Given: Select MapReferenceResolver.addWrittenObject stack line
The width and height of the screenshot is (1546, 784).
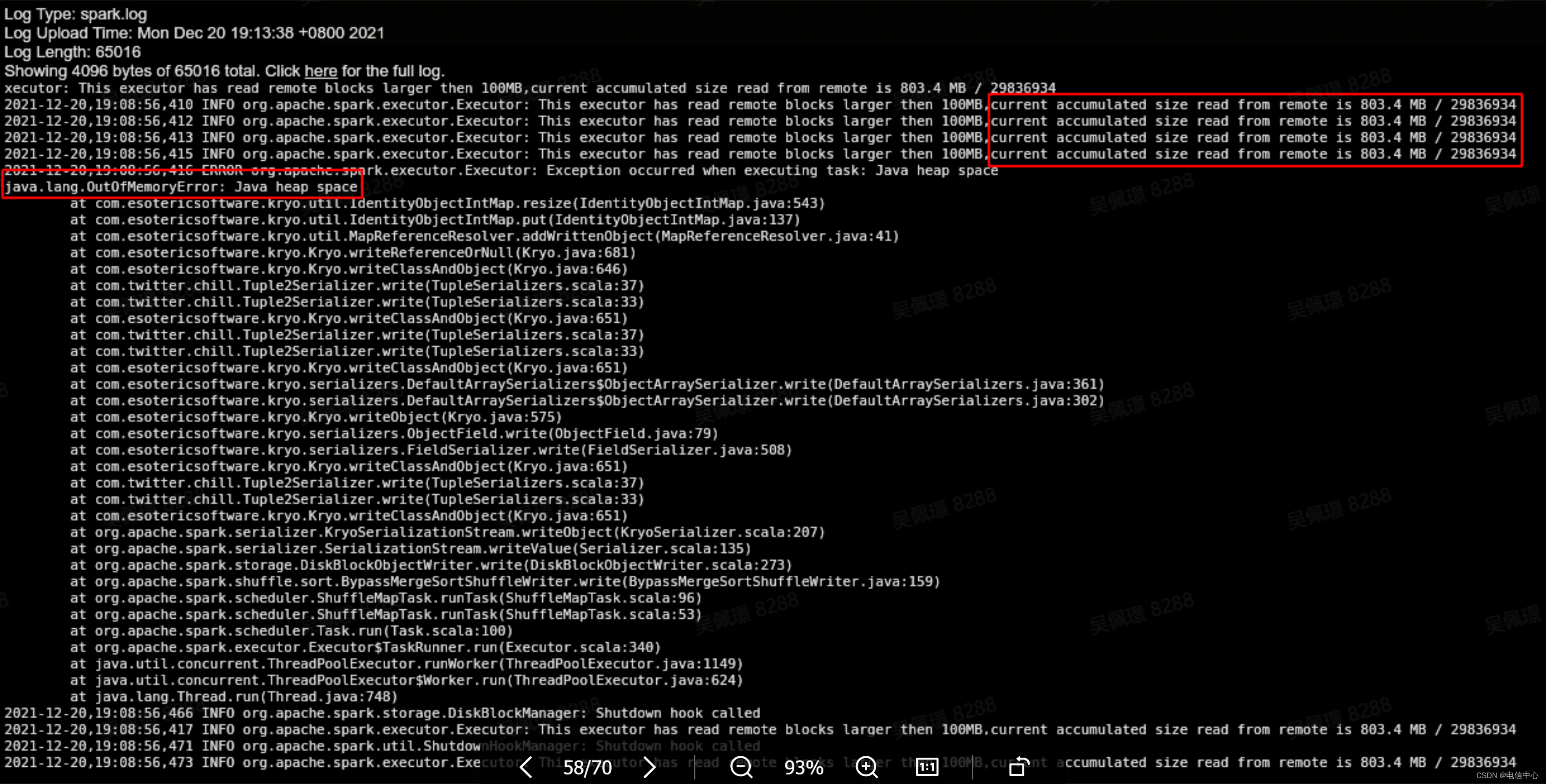Looking at the screenshot, I should click(484, 237).
